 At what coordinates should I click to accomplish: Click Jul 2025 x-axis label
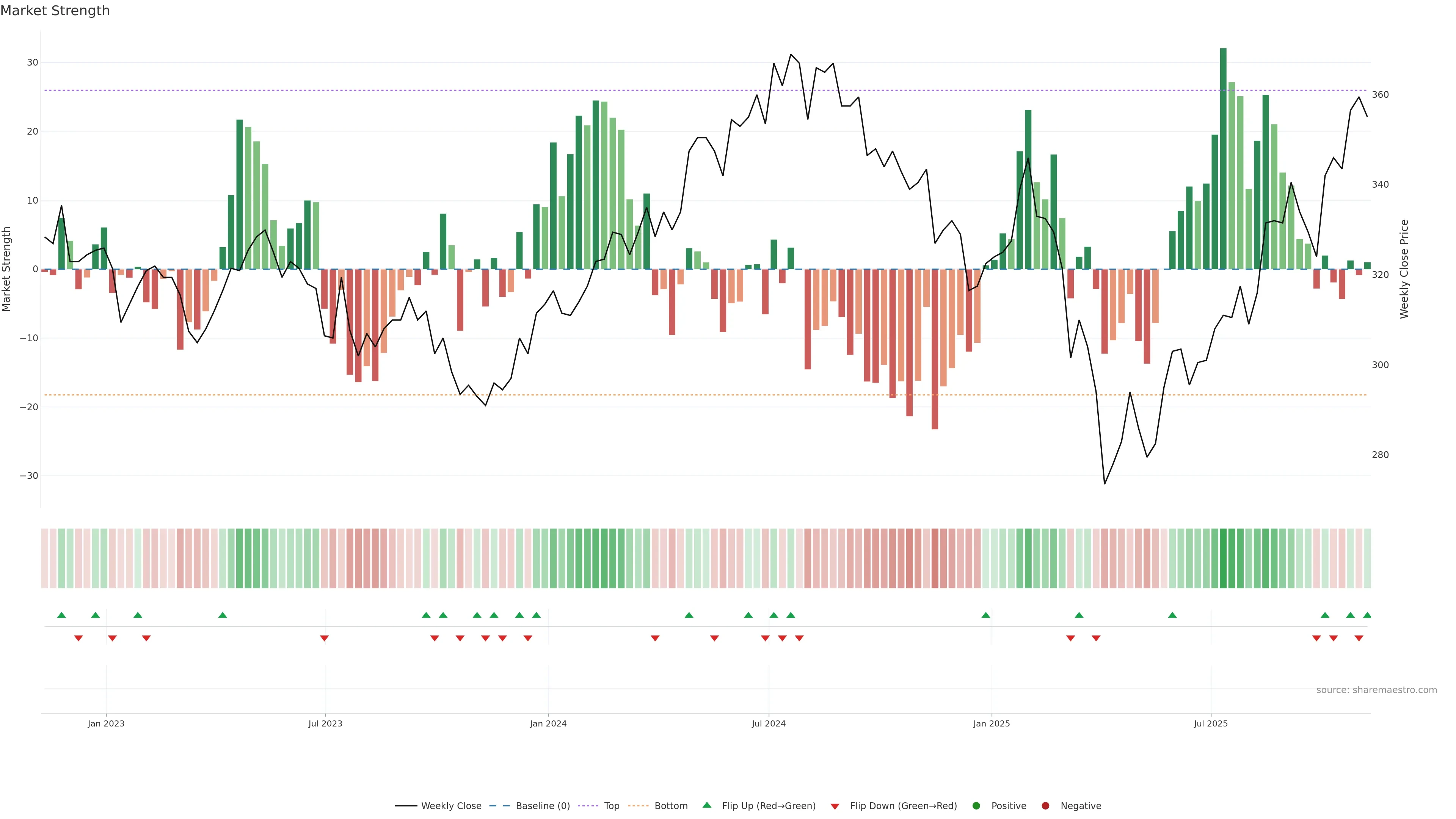click(1210, 723)
